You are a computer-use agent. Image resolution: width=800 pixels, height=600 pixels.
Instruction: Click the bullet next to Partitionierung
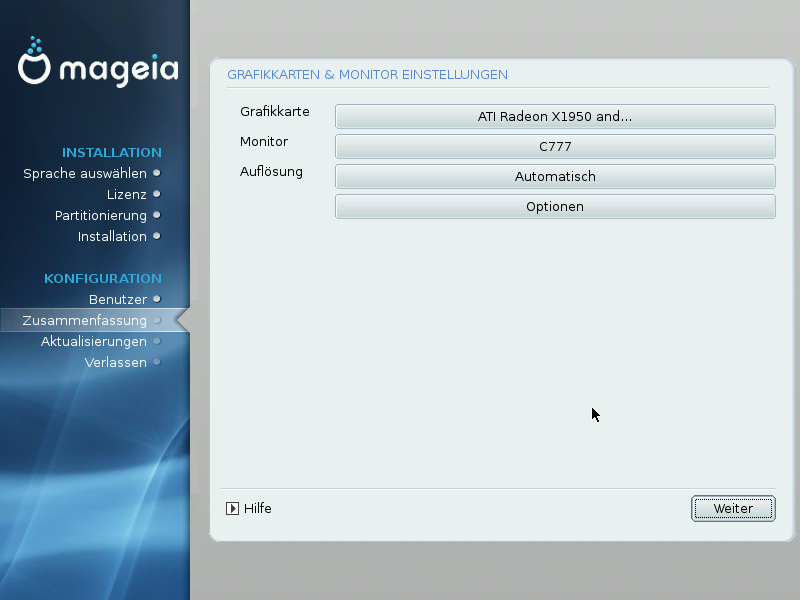tap(157, 215)
